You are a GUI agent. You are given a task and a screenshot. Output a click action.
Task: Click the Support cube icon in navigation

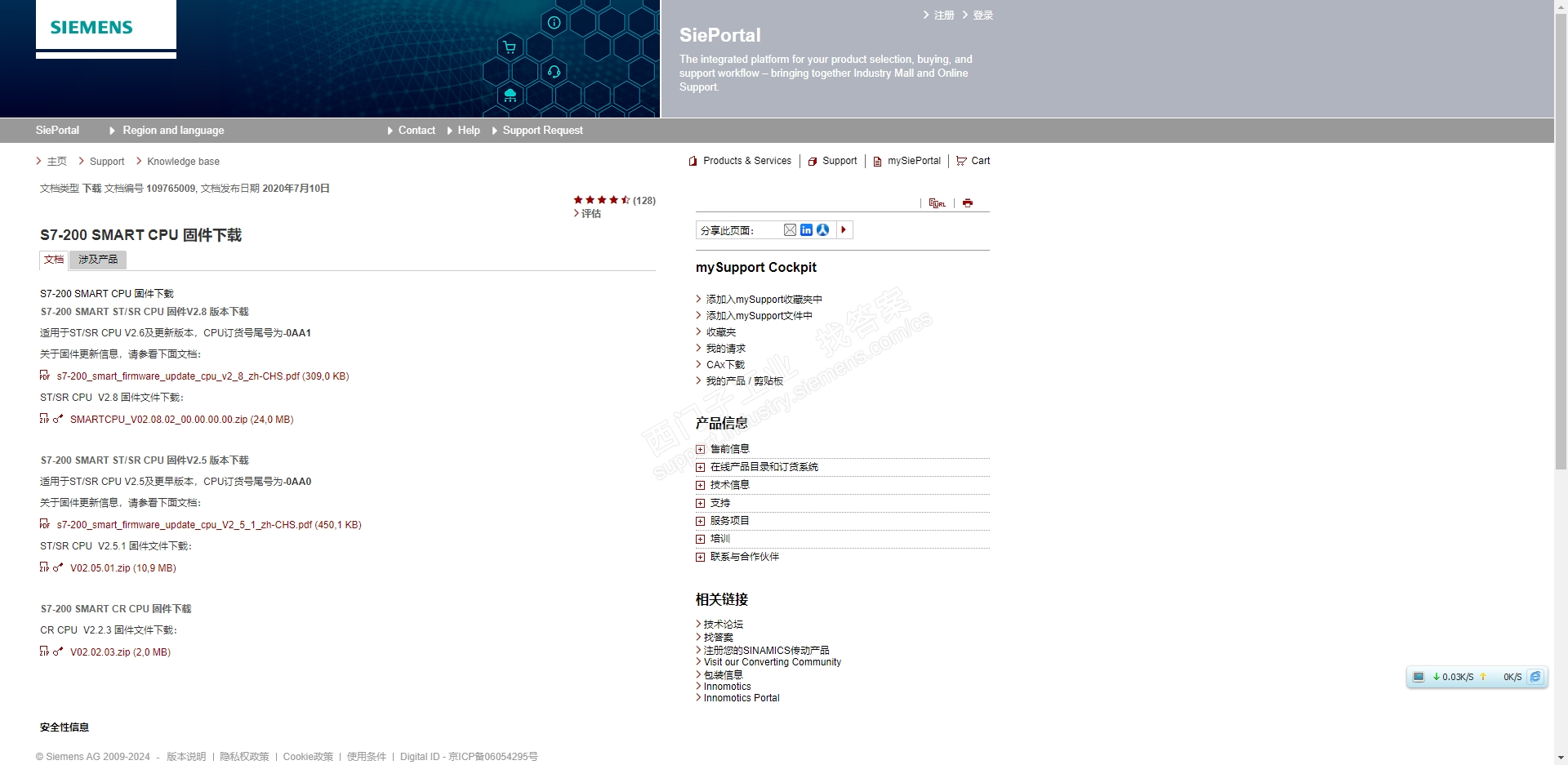[813, 162]
